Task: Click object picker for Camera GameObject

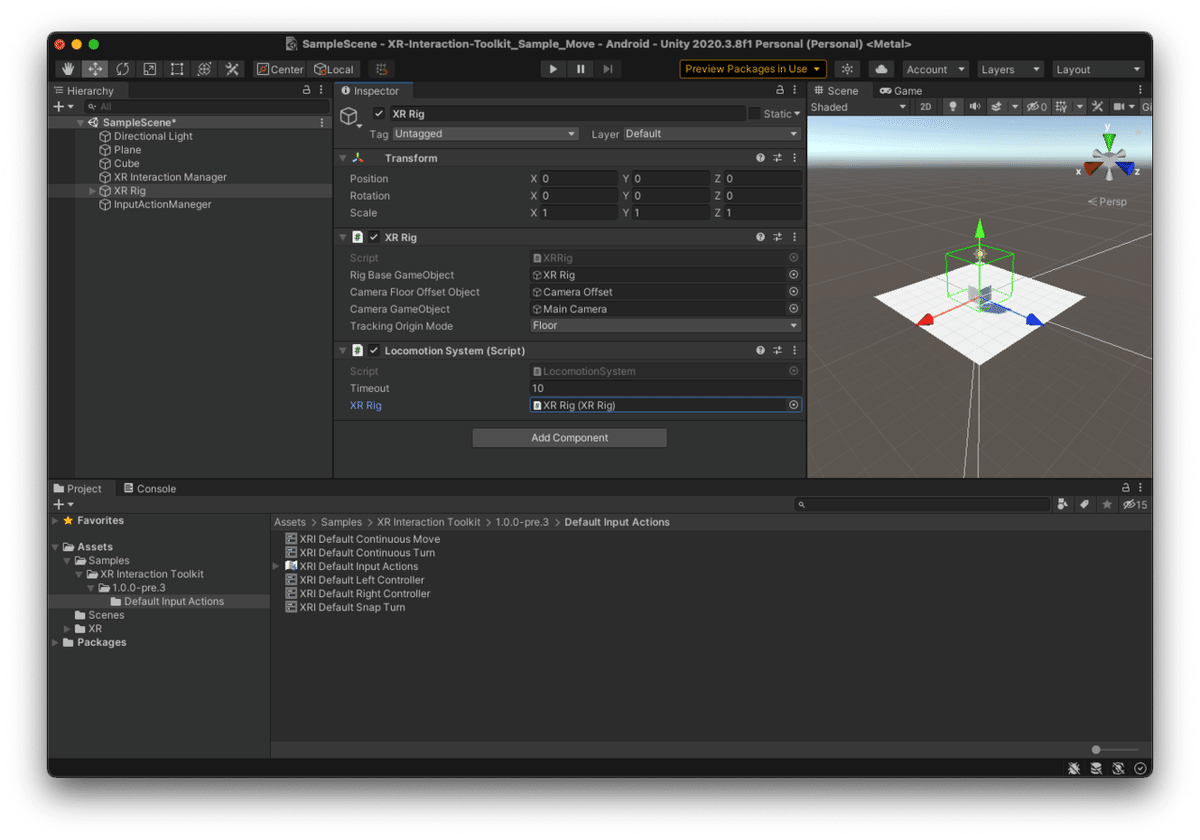Action: 794,309
